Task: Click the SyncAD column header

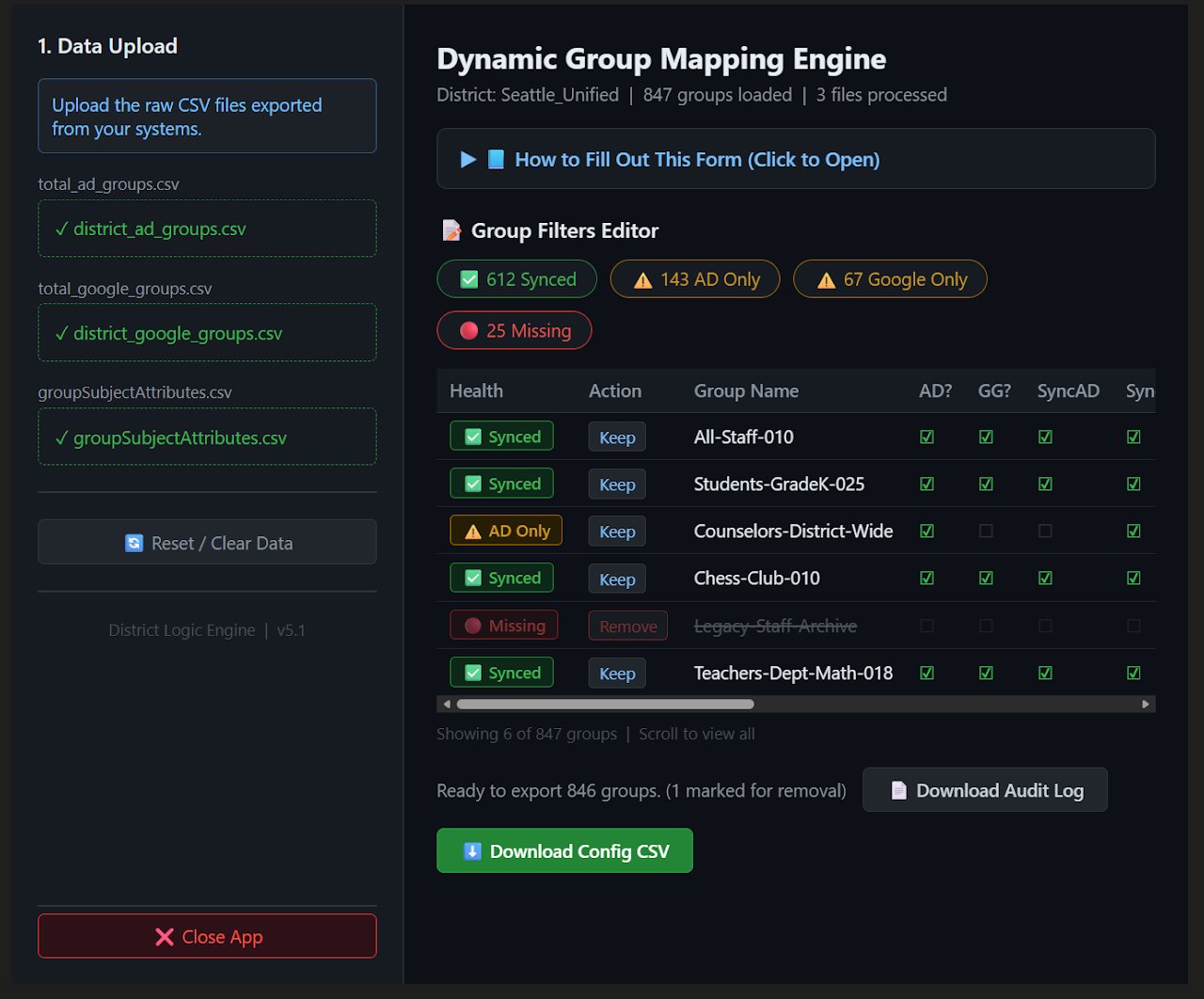Action: pyautogui.click(x=1068, y=390)
